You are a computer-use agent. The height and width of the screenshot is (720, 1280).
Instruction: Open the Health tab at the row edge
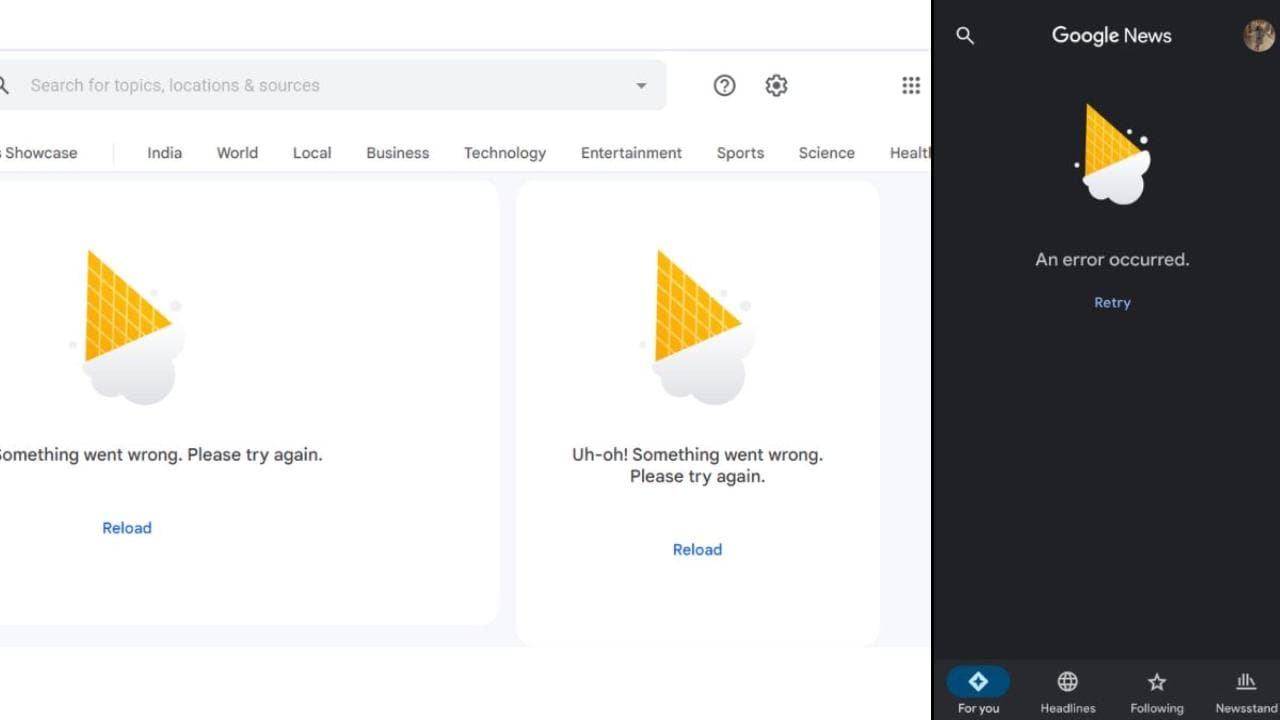click(909, 153)
